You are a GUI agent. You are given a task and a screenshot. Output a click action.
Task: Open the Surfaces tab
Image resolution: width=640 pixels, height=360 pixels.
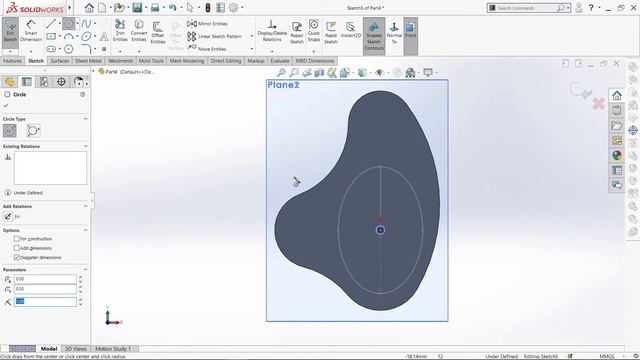60,61
